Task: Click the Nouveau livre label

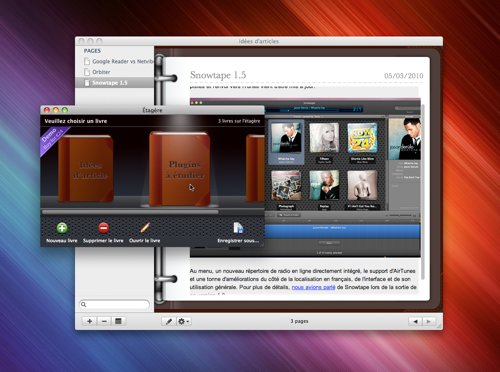Action: coord(62,240)
